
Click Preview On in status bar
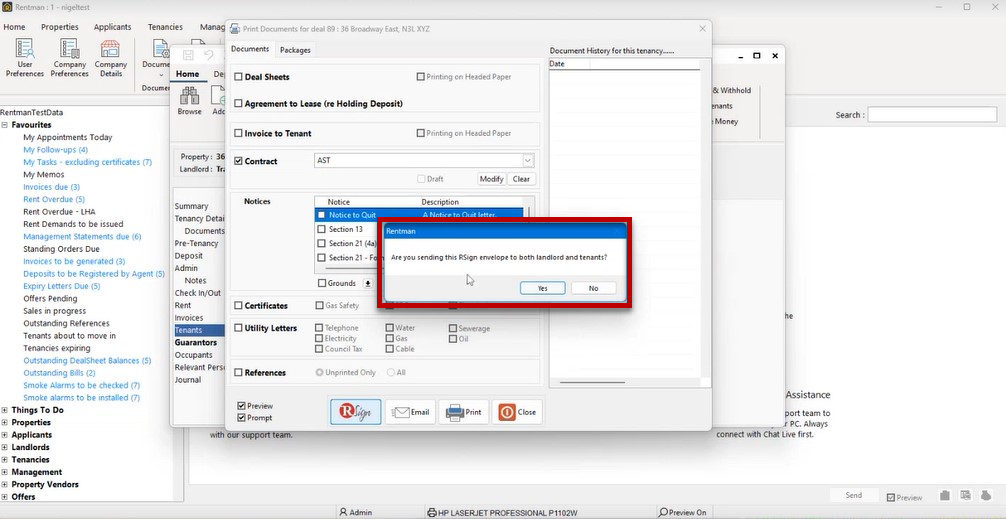[x=682, y=513]
